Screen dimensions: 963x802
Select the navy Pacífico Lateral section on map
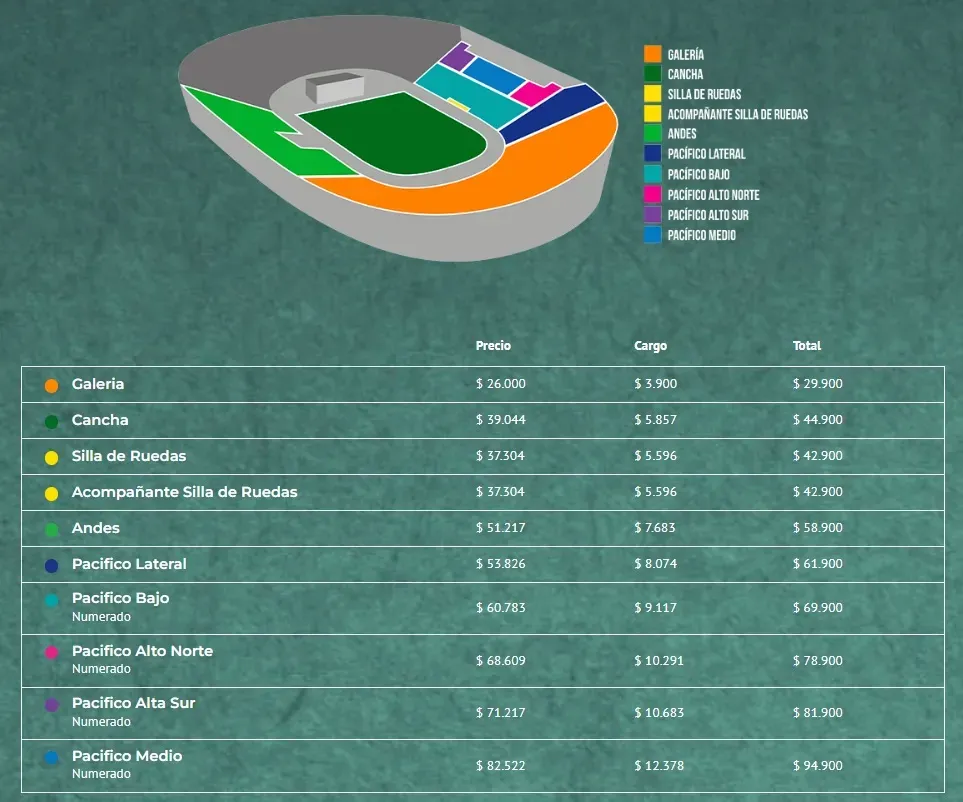553,114
